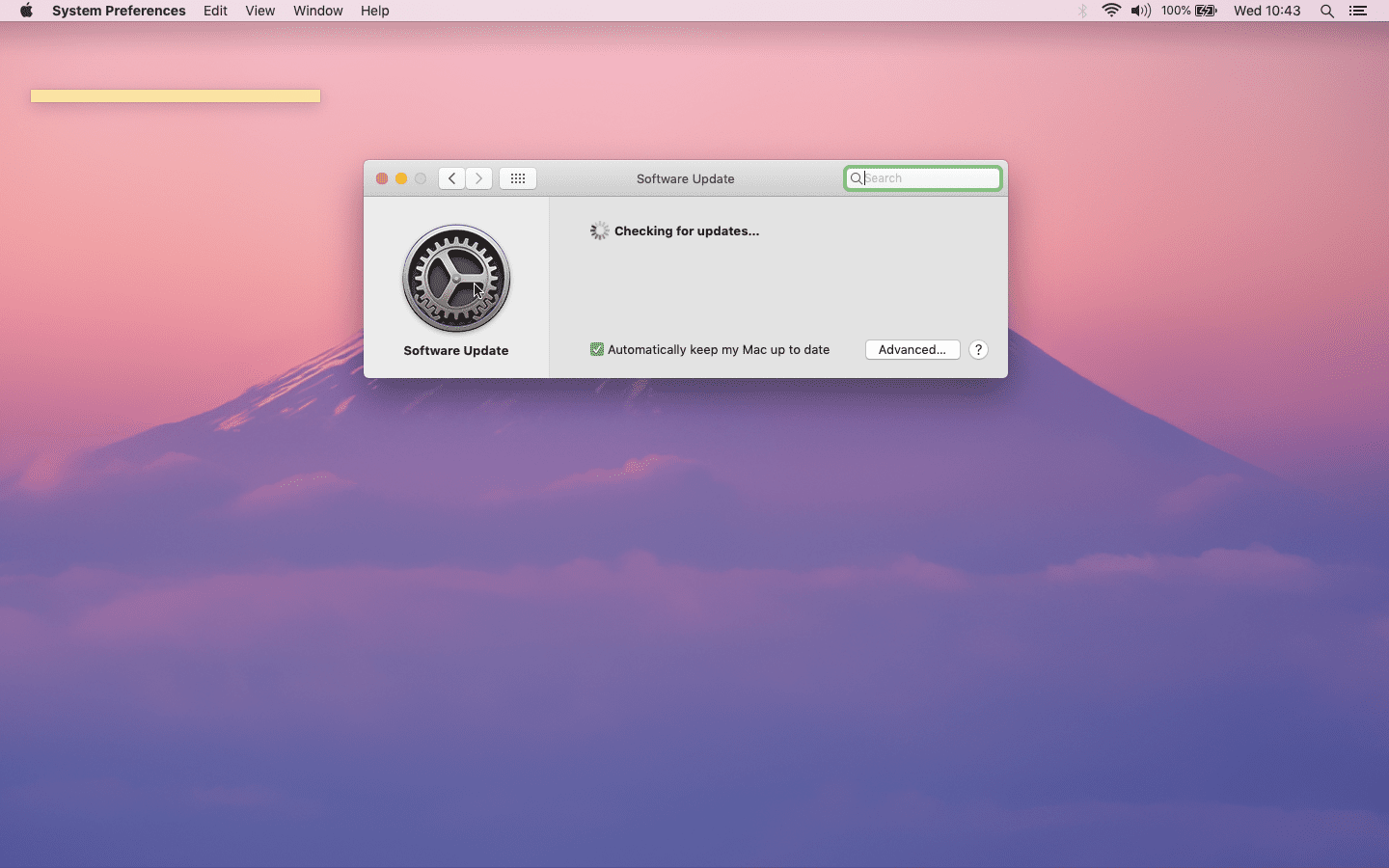Viewport: 1389px width, 868px height.
Task: Click the volume icon in menu bar
Action: [1141, 11]
